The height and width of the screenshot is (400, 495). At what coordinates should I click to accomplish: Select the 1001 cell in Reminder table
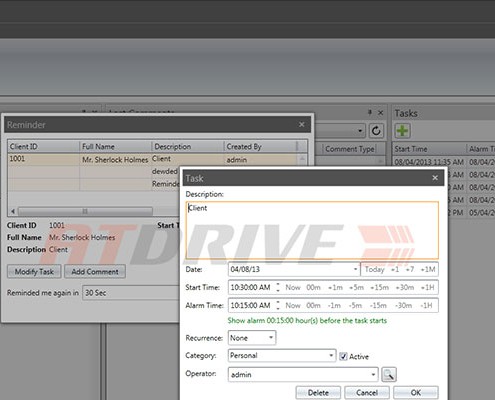43,159
